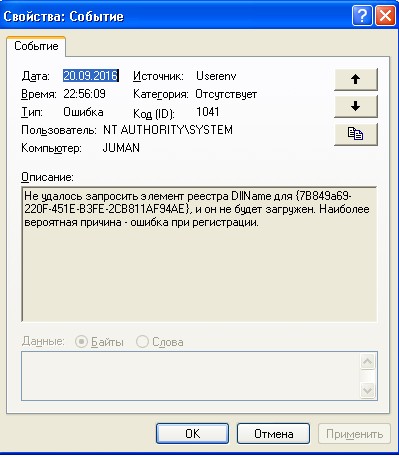Show the previous event with up arrow
Image resolution: width=399 pixels, height=458 pixels.
[356, 79]
